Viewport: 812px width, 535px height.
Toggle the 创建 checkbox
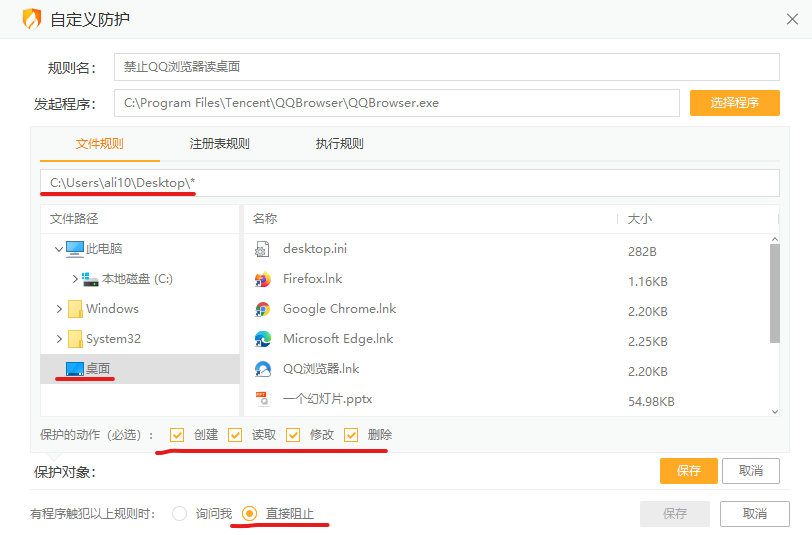pos(177,435)
